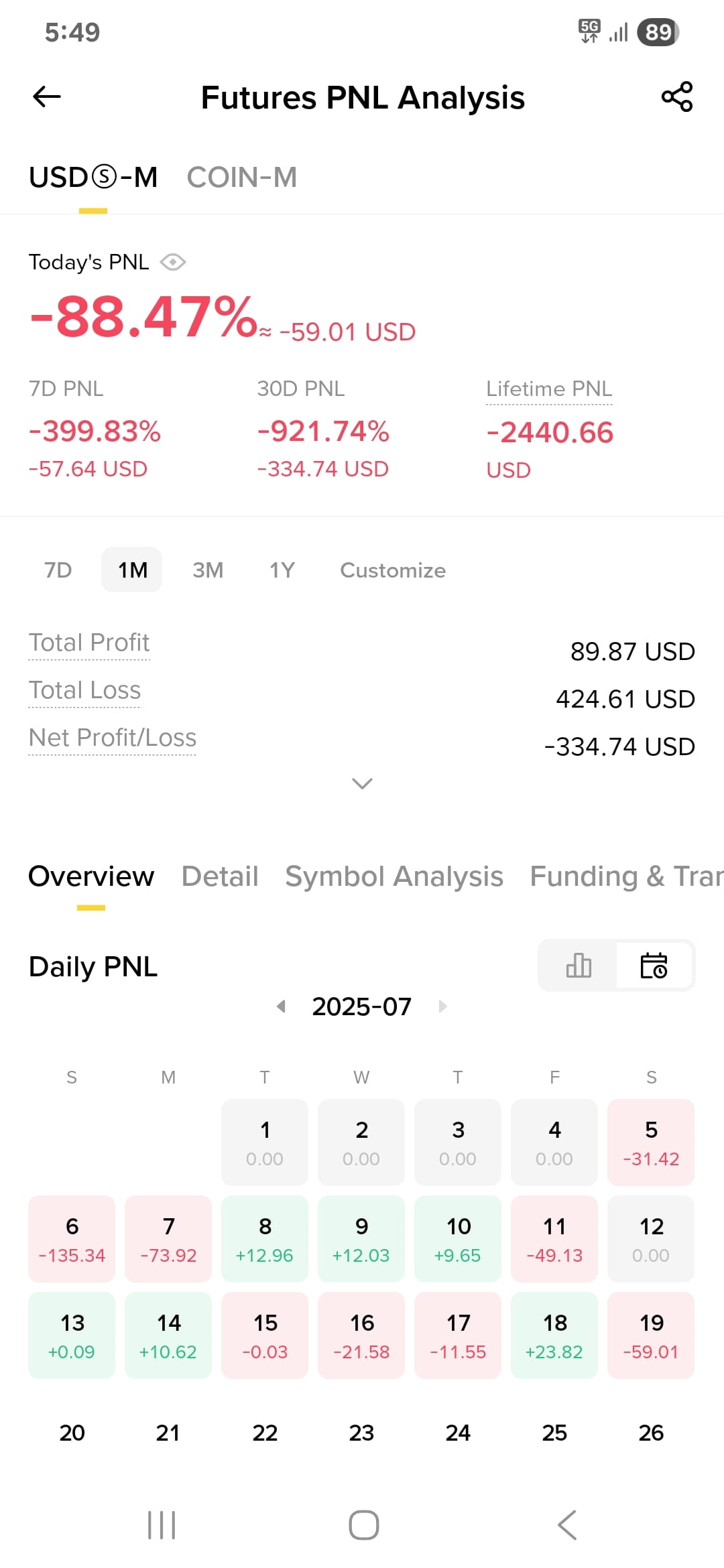The width and height of the screenshot is (724, 1568).
Task: Tap the back arrow in the header
Action: [47, 97]
